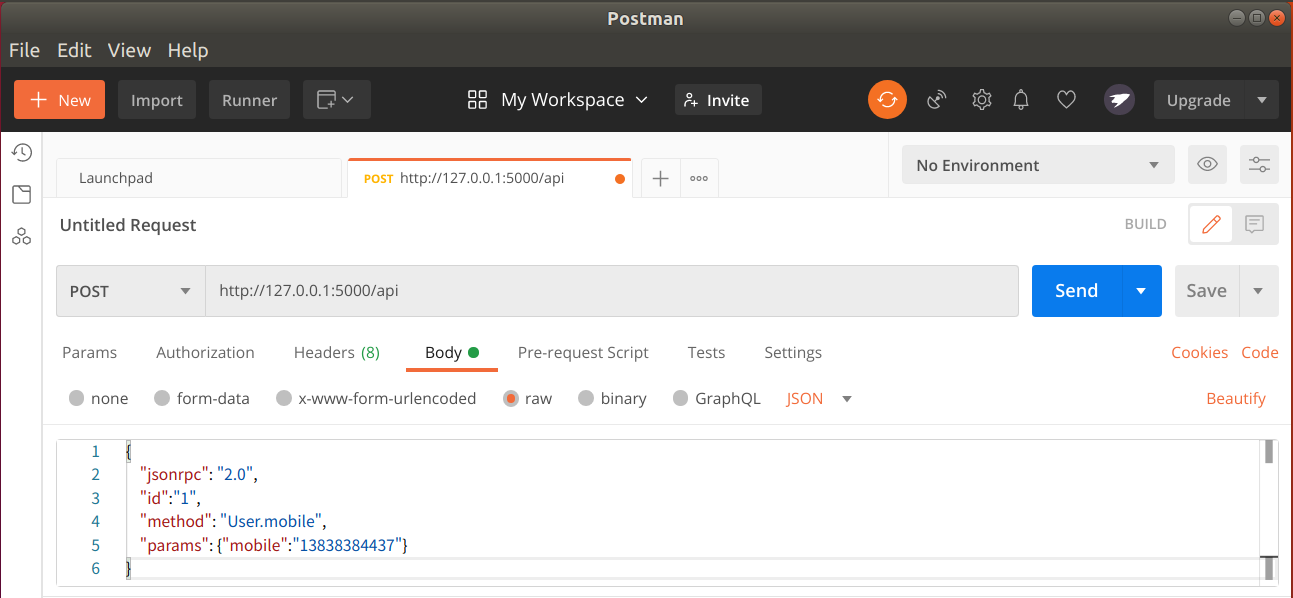Select the none body option
The height and width of the screenshot is (598, 1293).
click(x=98, y=398)
